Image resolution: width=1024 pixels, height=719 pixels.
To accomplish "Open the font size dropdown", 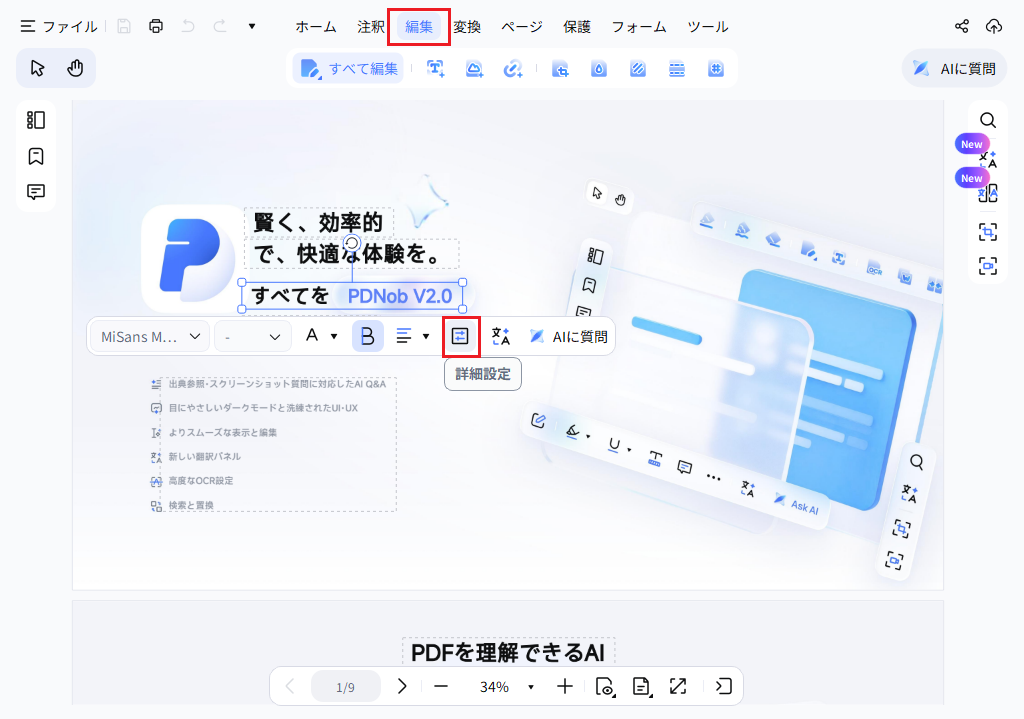I will pos(253,336).
